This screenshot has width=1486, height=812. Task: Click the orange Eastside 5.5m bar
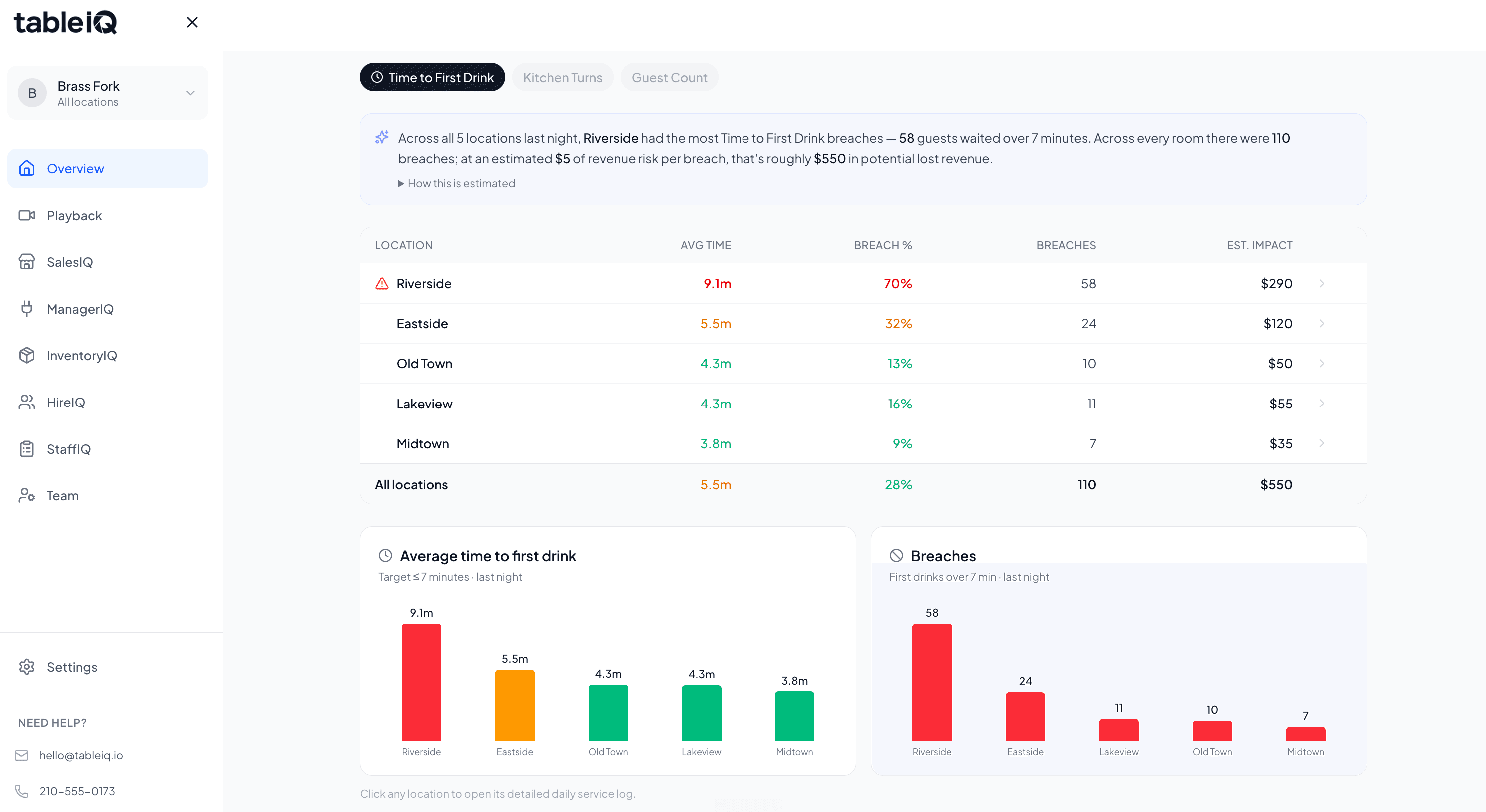[515, 705]
